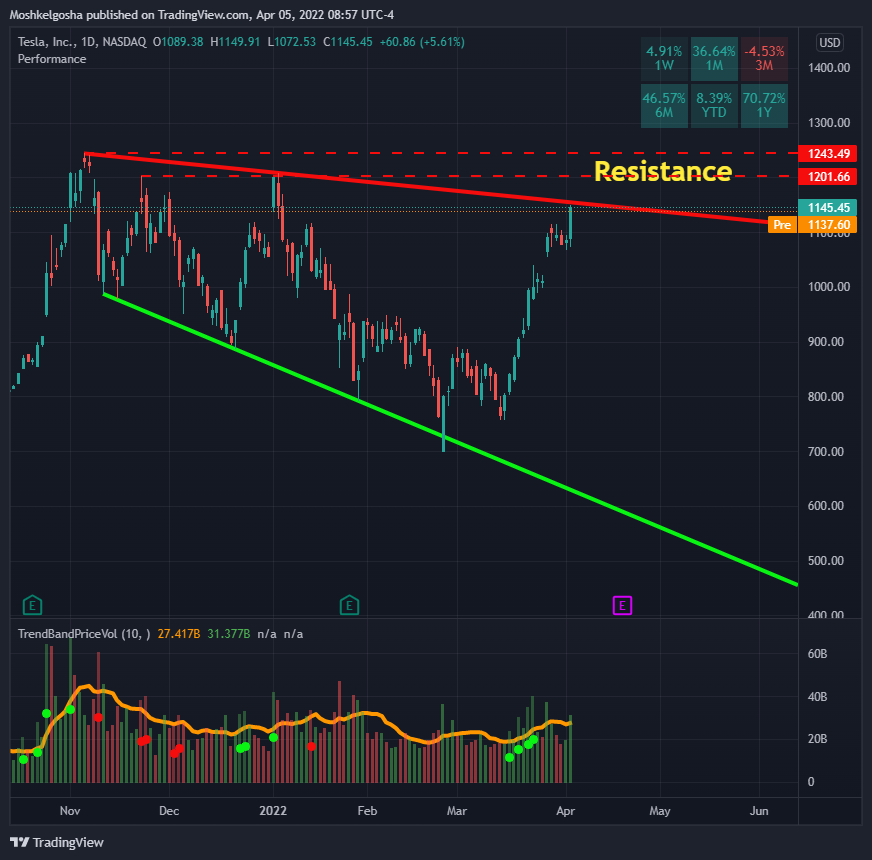872x860 pixels.
Task: Click the 1400.00 price axis label
Action: pos(829,68)
